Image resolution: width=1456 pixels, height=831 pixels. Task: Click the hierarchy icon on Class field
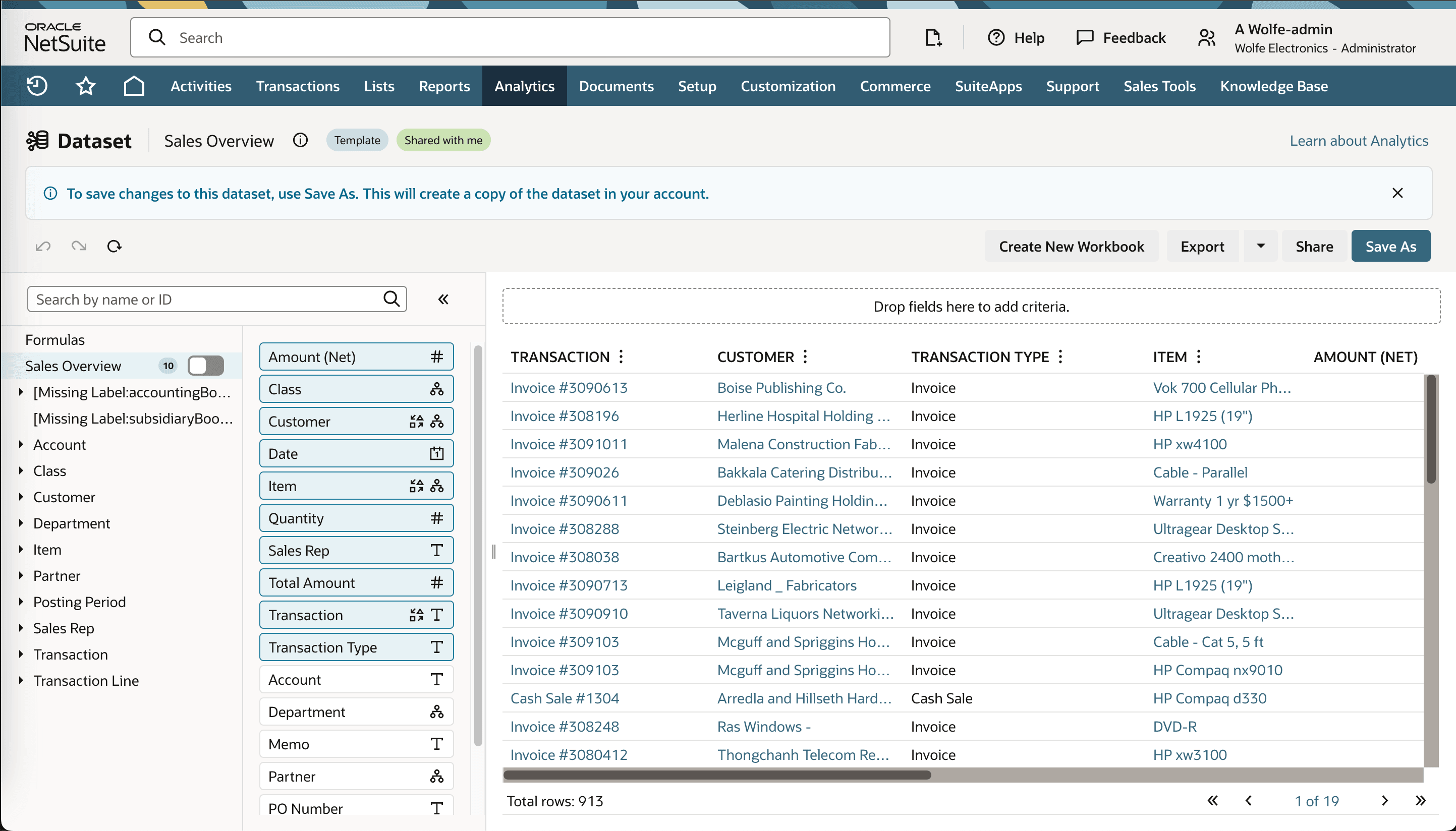(437, 389)
